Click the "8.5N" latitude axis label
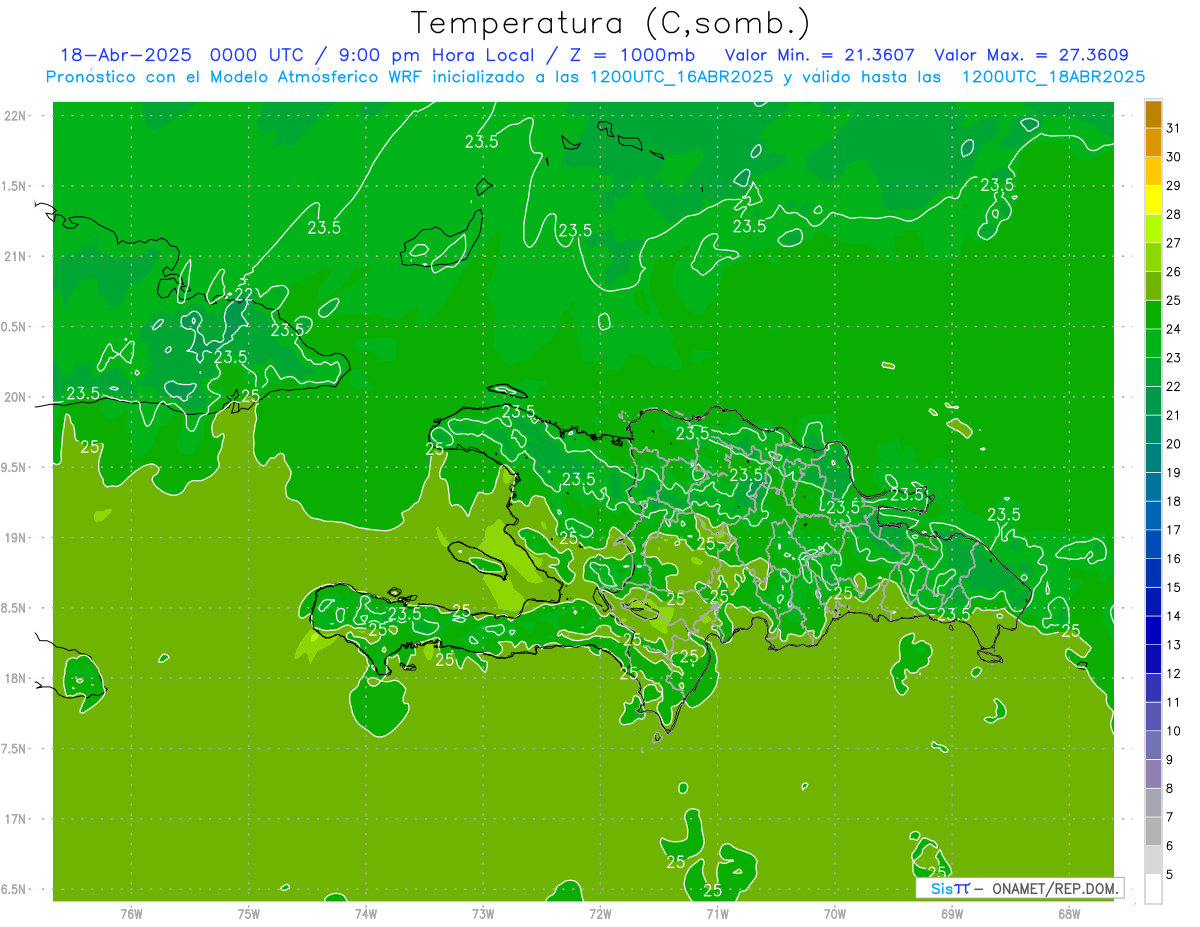1200x927 pixels. click(x=15, y=608)
